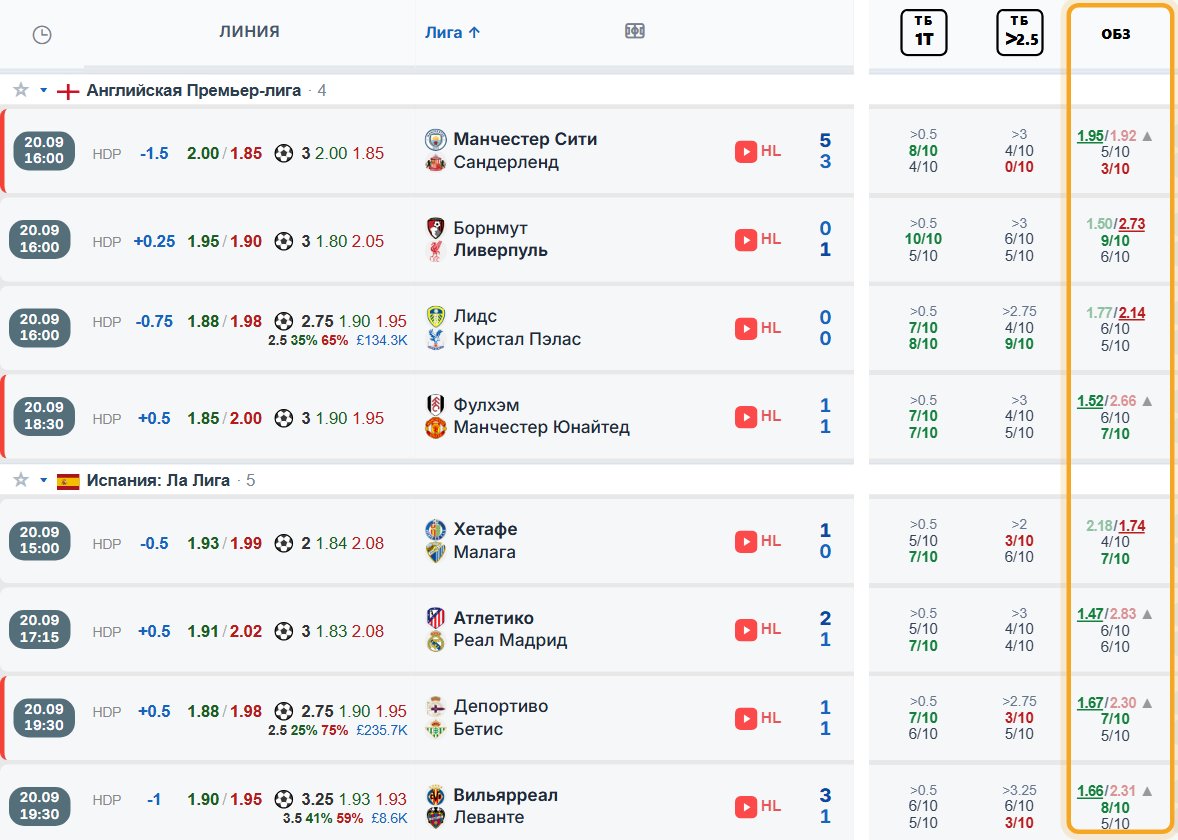This screenshot has width=1178, height=840.
Task: Open the Манчестер Сити team link
Action: 525,139
